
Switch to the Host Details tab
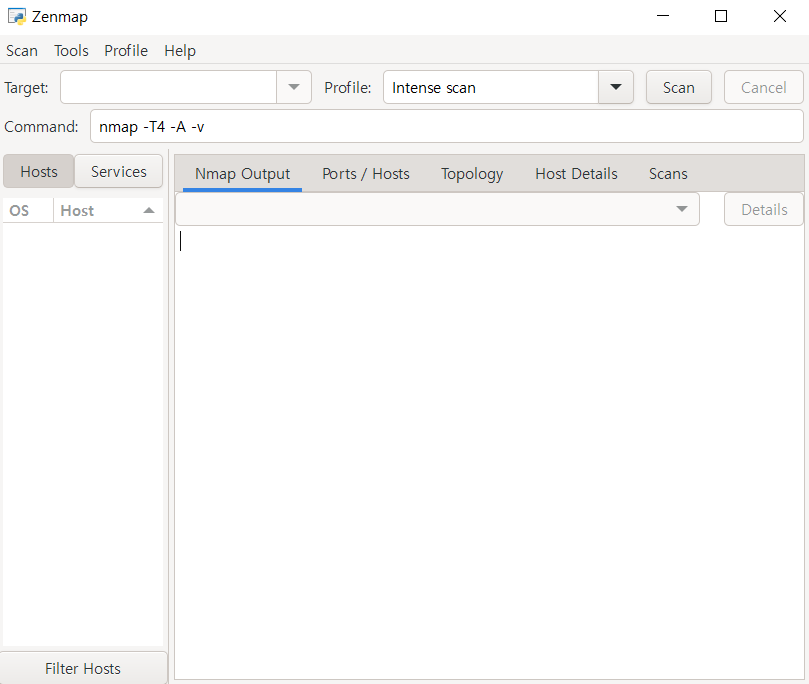point(576,174)
